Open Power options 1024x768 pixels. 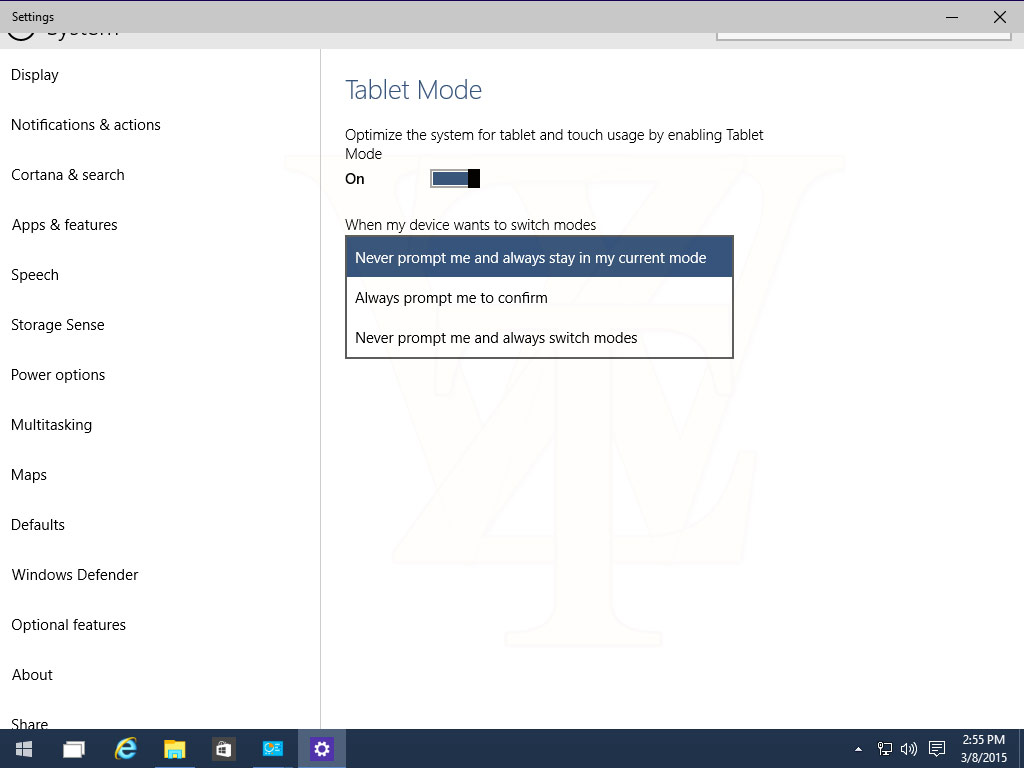click(x=58, y=375)
